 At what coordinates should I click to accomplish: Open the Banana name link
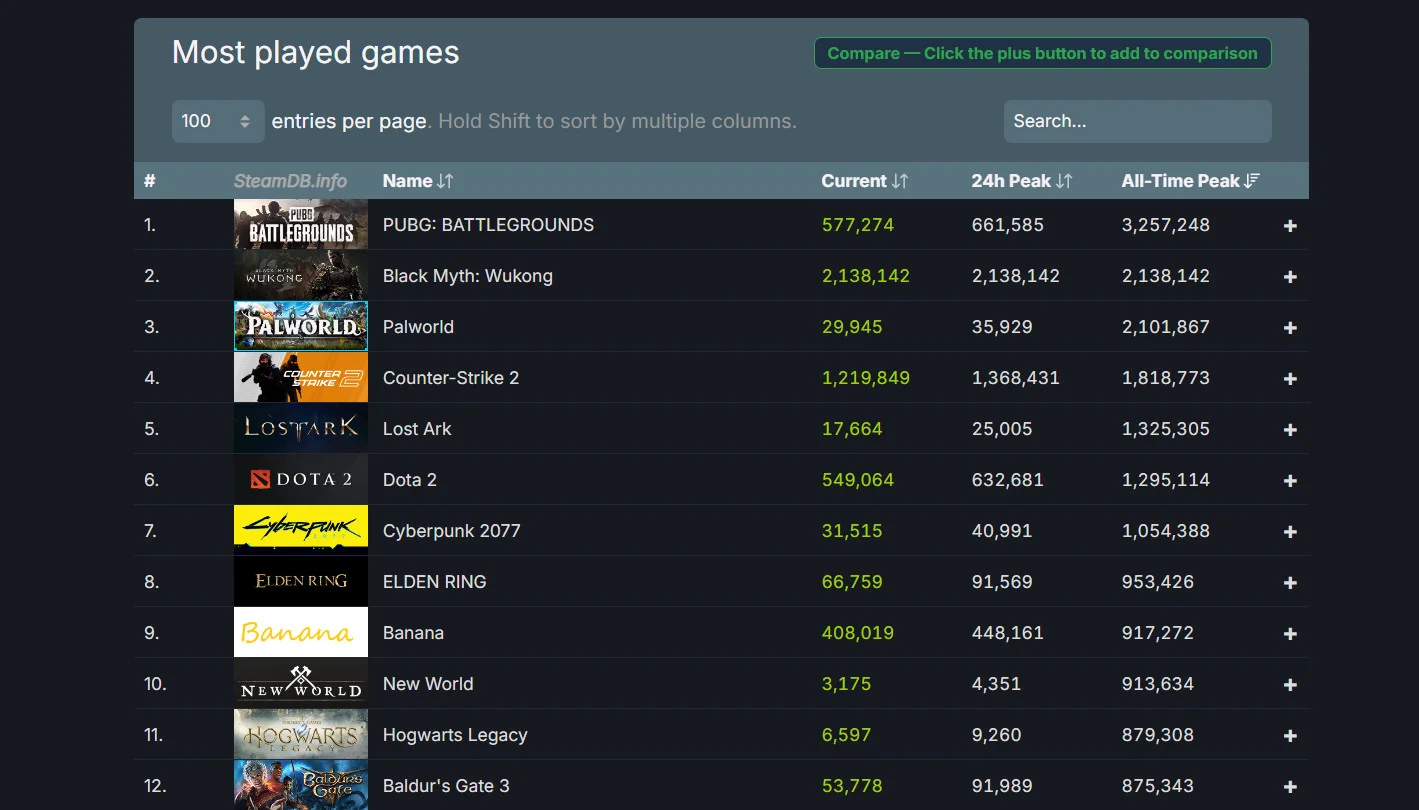click(x=413, y=633)
